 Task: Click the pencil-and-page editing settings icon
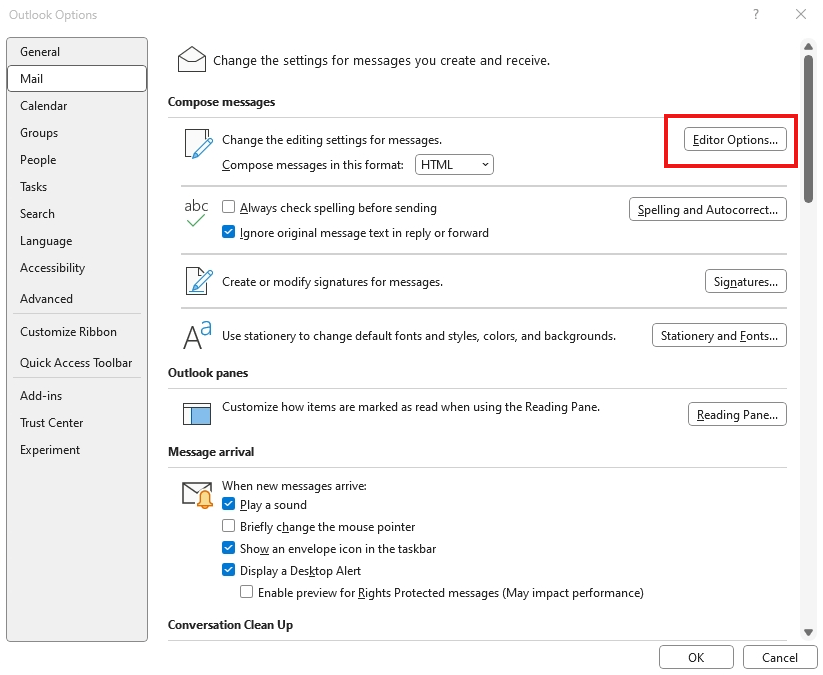click(198, 143)
